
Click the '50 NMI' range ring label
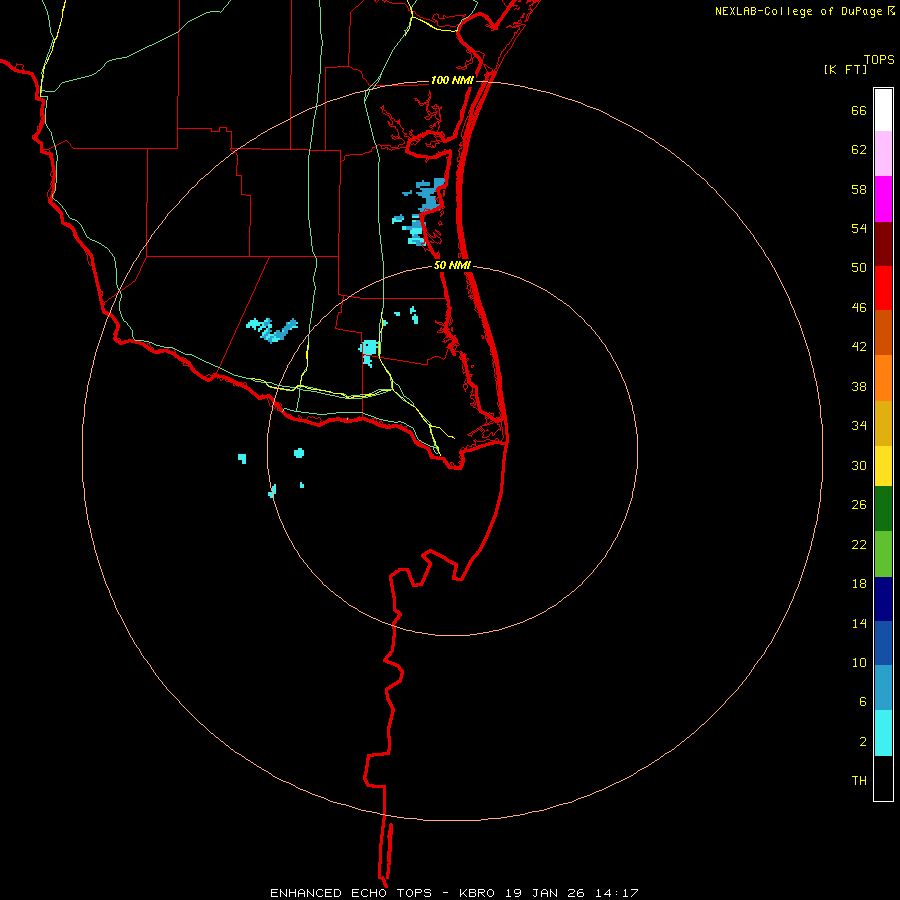point(452,265)
